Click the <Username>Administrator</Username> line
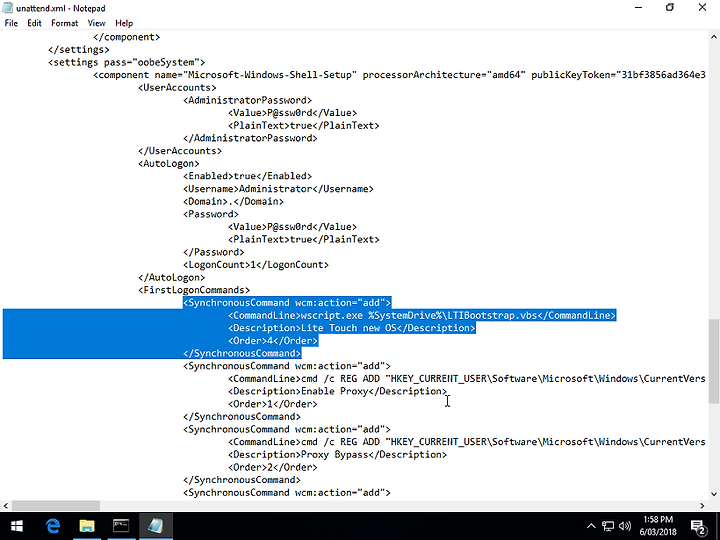Screen dimensions: 720x540 [x=278, y=189]
